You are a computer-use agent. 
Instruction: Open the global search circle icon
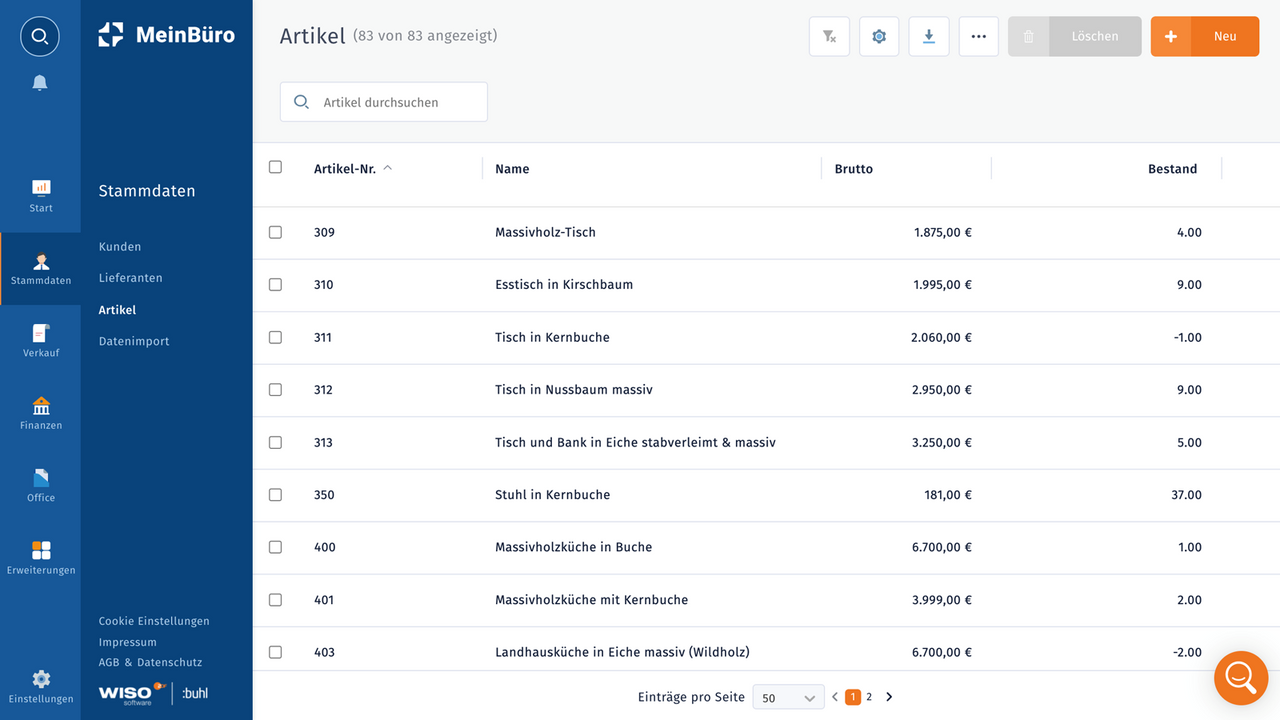click(x=40, y=37)
